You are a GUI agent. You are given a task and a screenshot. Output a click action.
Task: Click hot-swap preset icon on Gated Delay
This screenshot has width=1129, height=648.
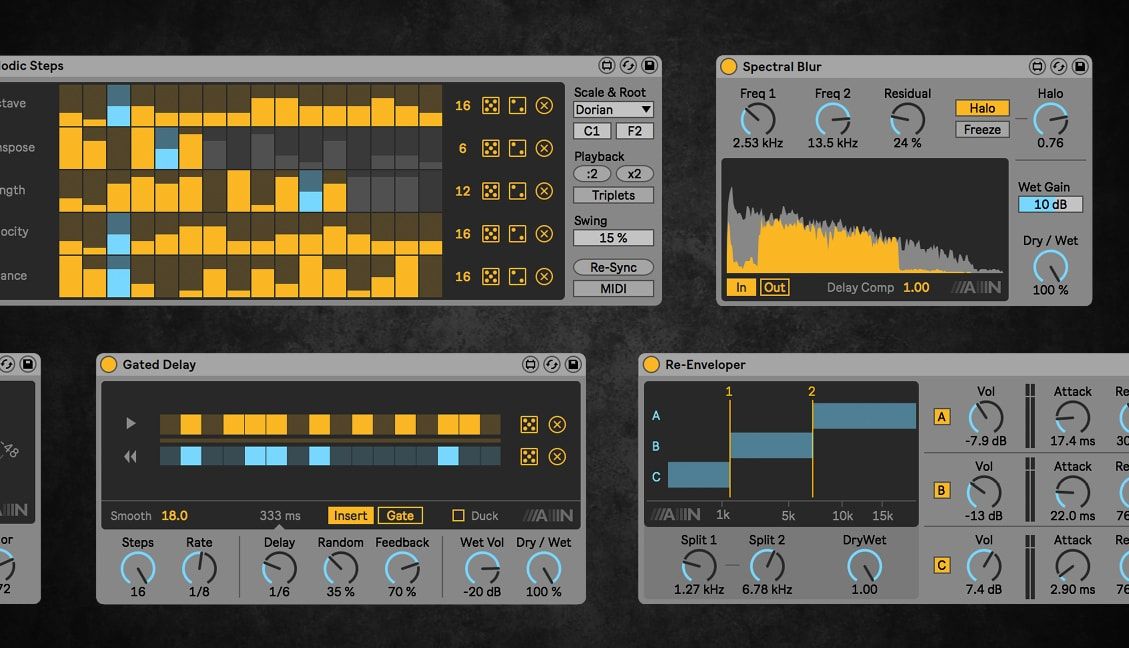pyautogui.click(x=552, y=364)
